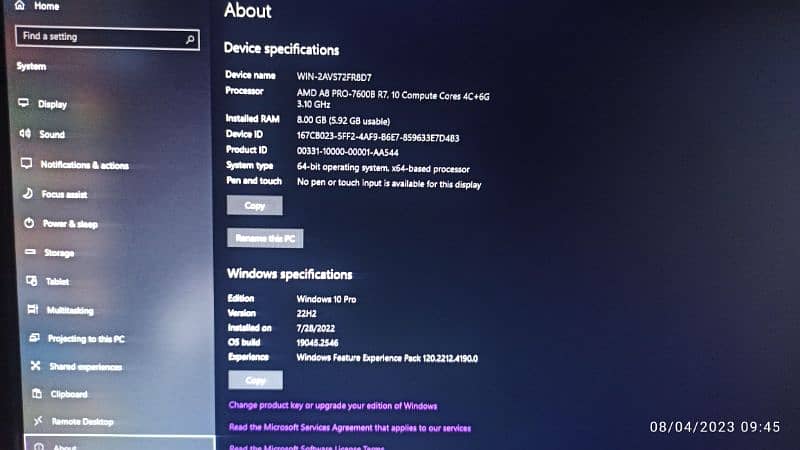The height and width of the screenshot is (450, 800).
Task: Read the Microsoft Services Agreement link
Action: [x=350, y=428]
